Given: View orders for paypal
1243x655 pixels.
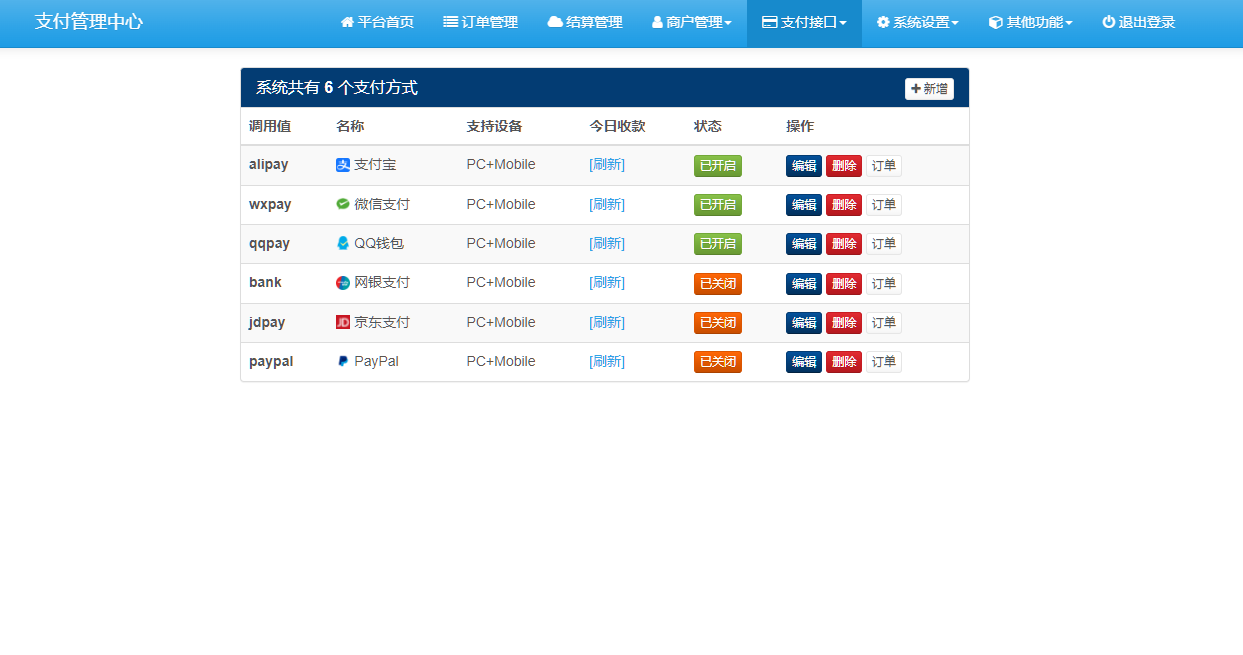Looking at the screenshot, I should click(x=884, y=362).
